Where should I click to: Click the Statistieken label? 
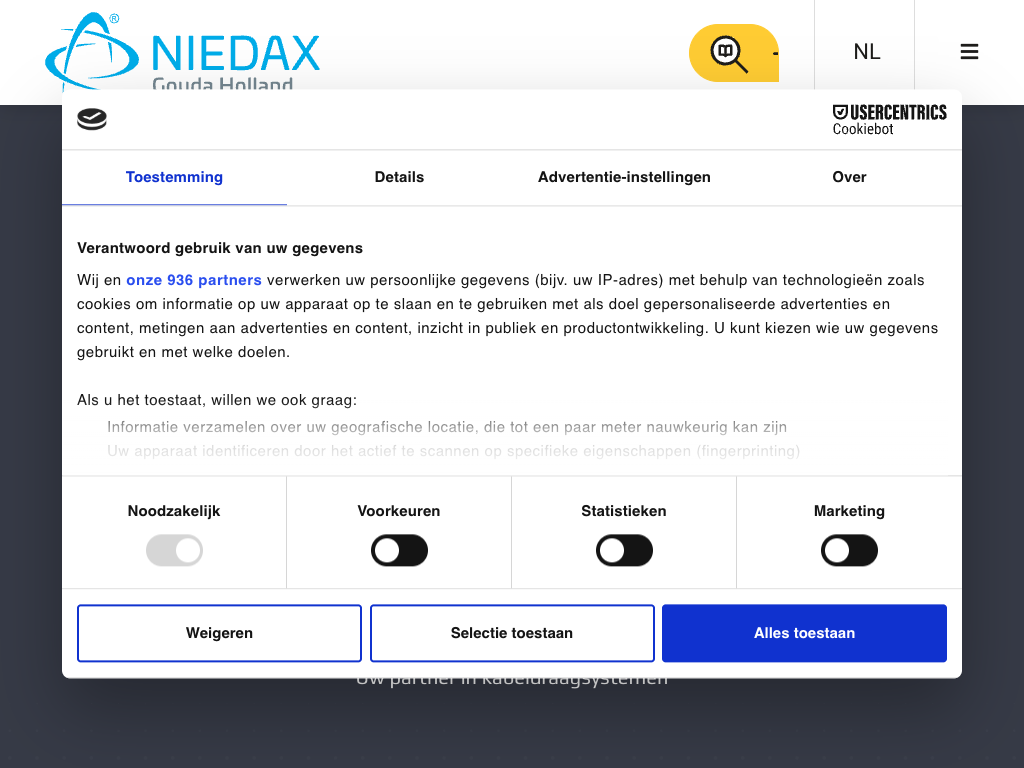pos(624,511)
